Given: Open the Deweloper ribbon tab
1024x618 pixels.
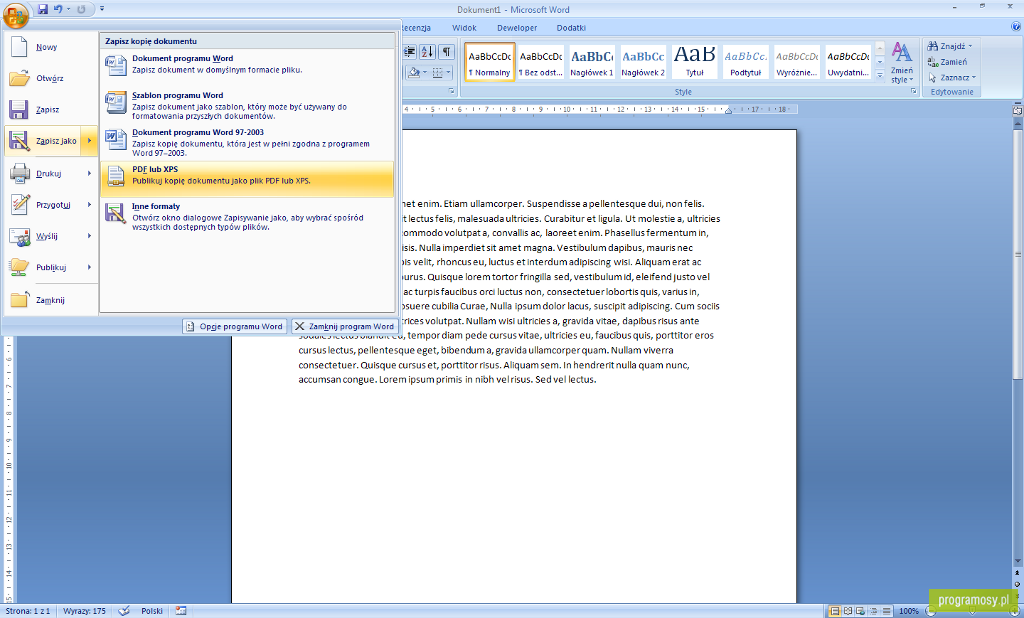Looking at the screenshot, I should click(x=517, y=28).
